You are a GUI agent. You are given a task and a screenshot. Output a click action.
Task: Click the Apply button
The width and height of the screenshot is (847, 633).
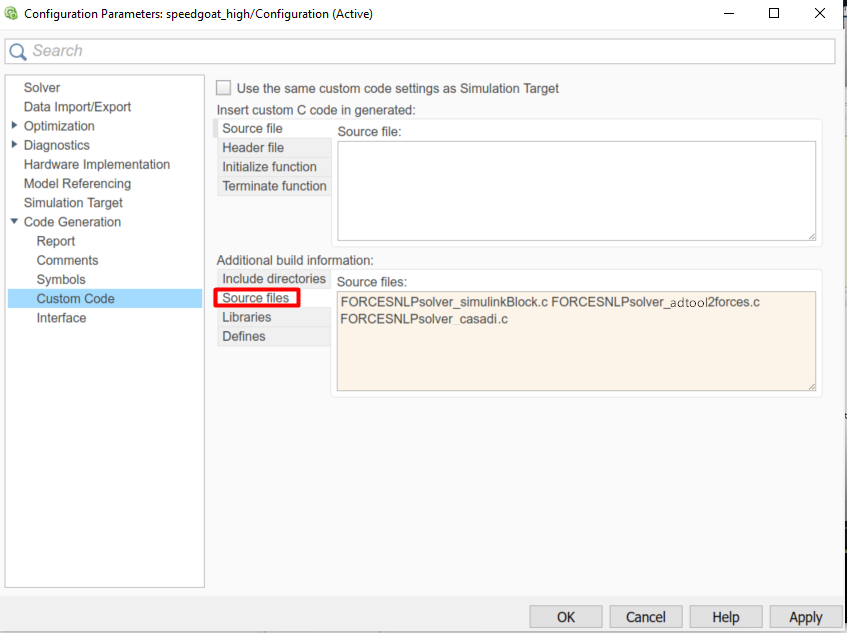click(x=804, y=617)
